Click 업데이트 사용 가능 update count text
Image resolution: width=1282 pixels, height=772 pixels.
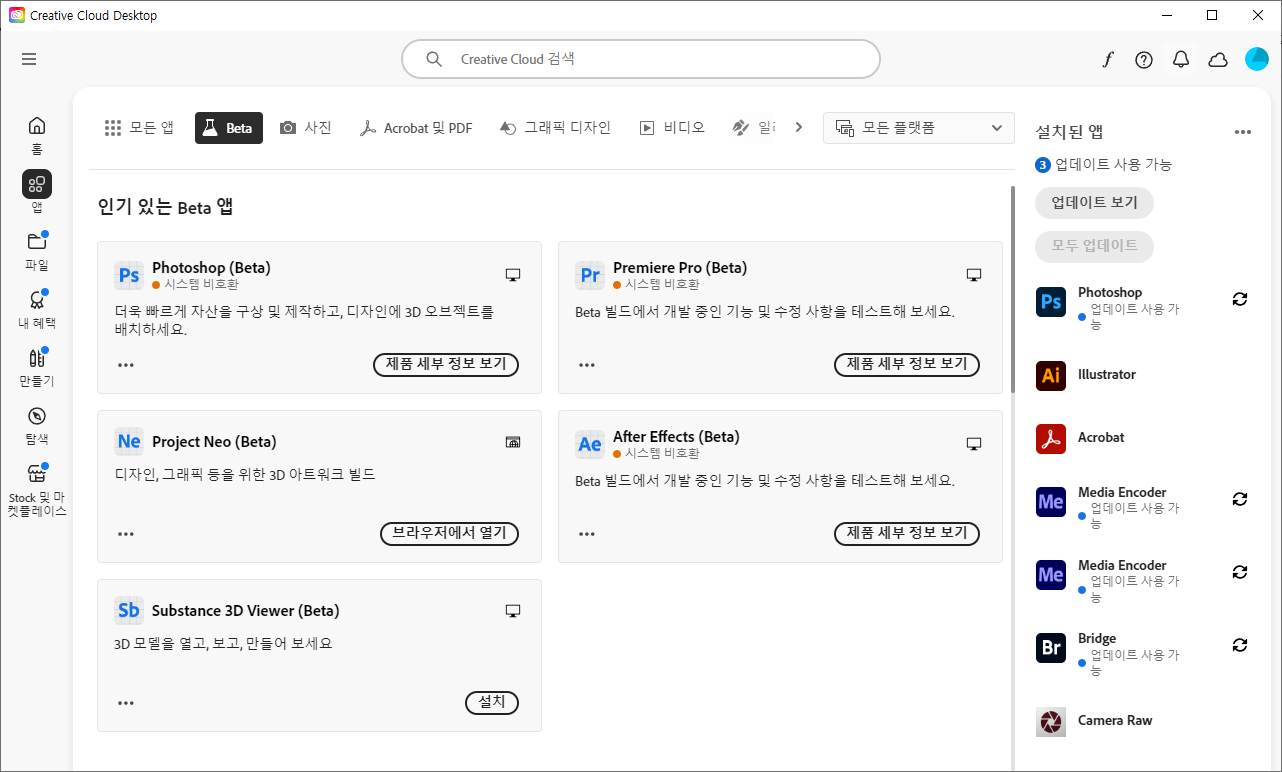[x=1113, y=165]
